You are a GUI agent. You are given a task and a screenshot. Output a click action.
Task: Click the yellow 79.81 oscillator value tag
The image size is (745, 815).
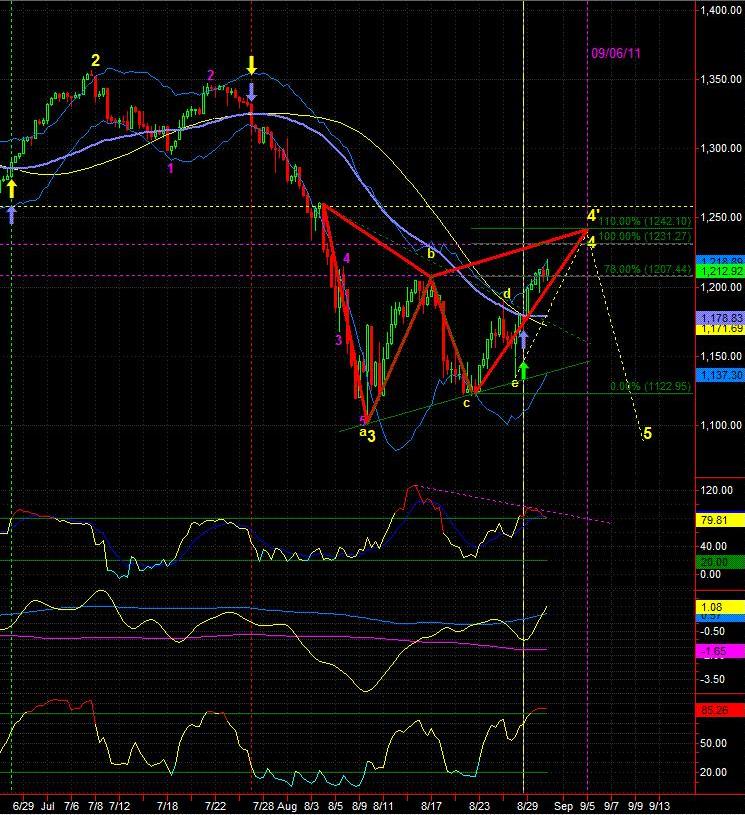[722, 520]
